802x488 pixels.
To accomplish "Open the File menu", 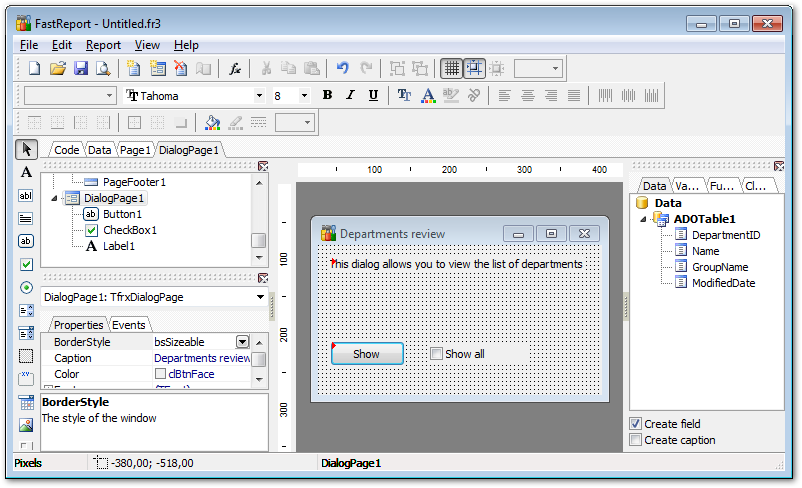I will pos(29,45).
